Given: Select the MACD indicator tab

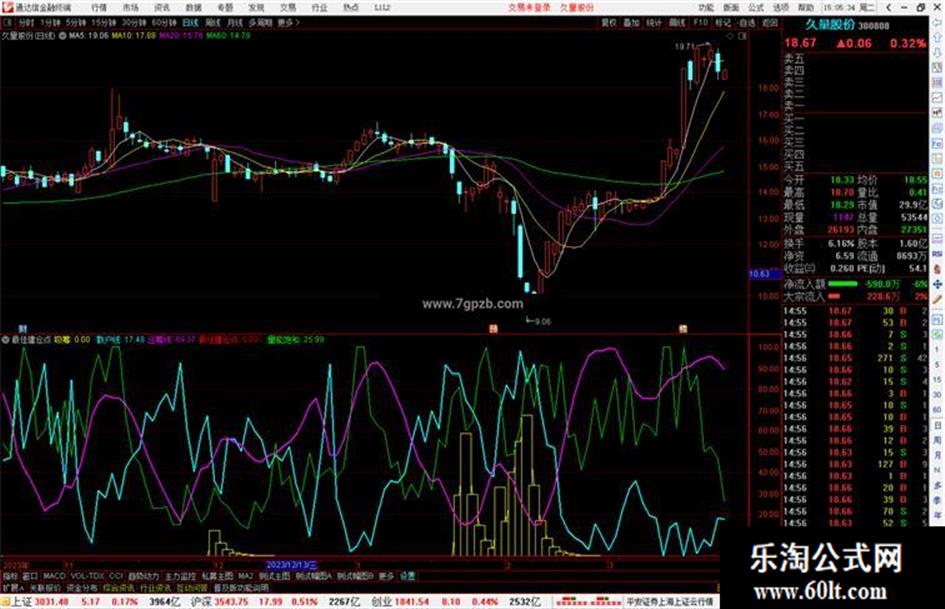Looking at the screenshot, I should [54, 576].
